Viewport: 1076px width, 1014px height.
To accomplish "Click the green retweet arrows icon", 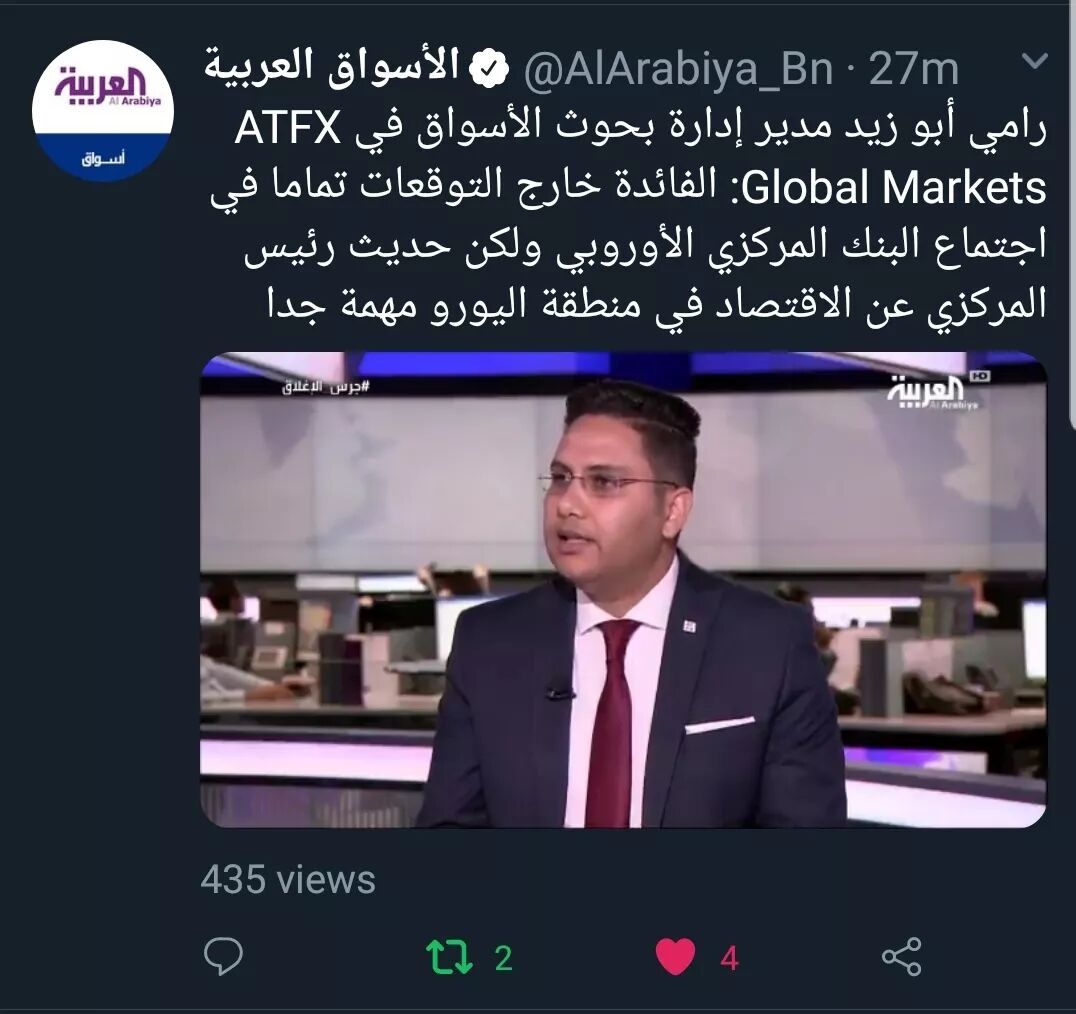I will (x=449, y=956).
